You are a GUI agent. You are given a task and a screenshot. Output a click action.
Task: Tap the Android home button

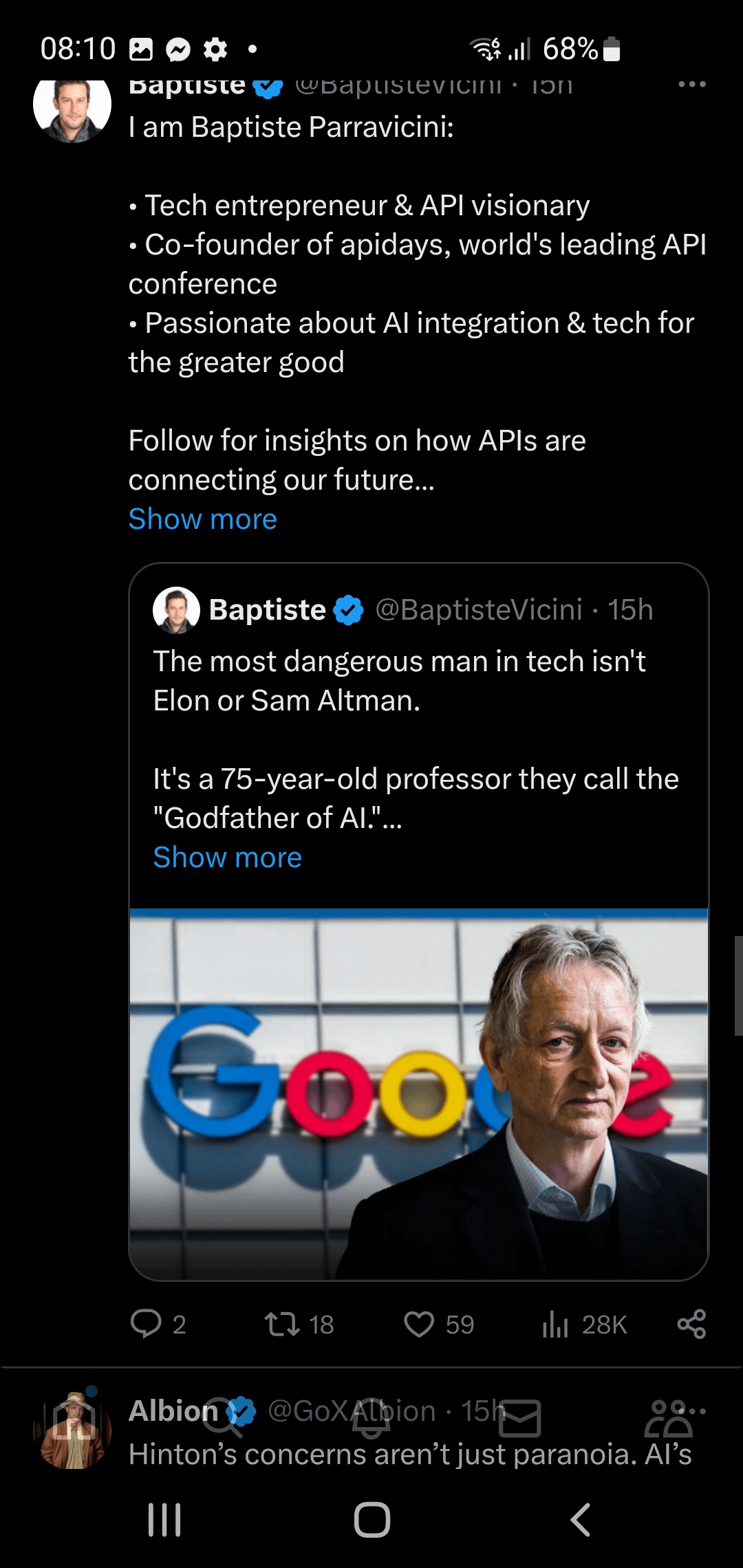pos(372,1520)
